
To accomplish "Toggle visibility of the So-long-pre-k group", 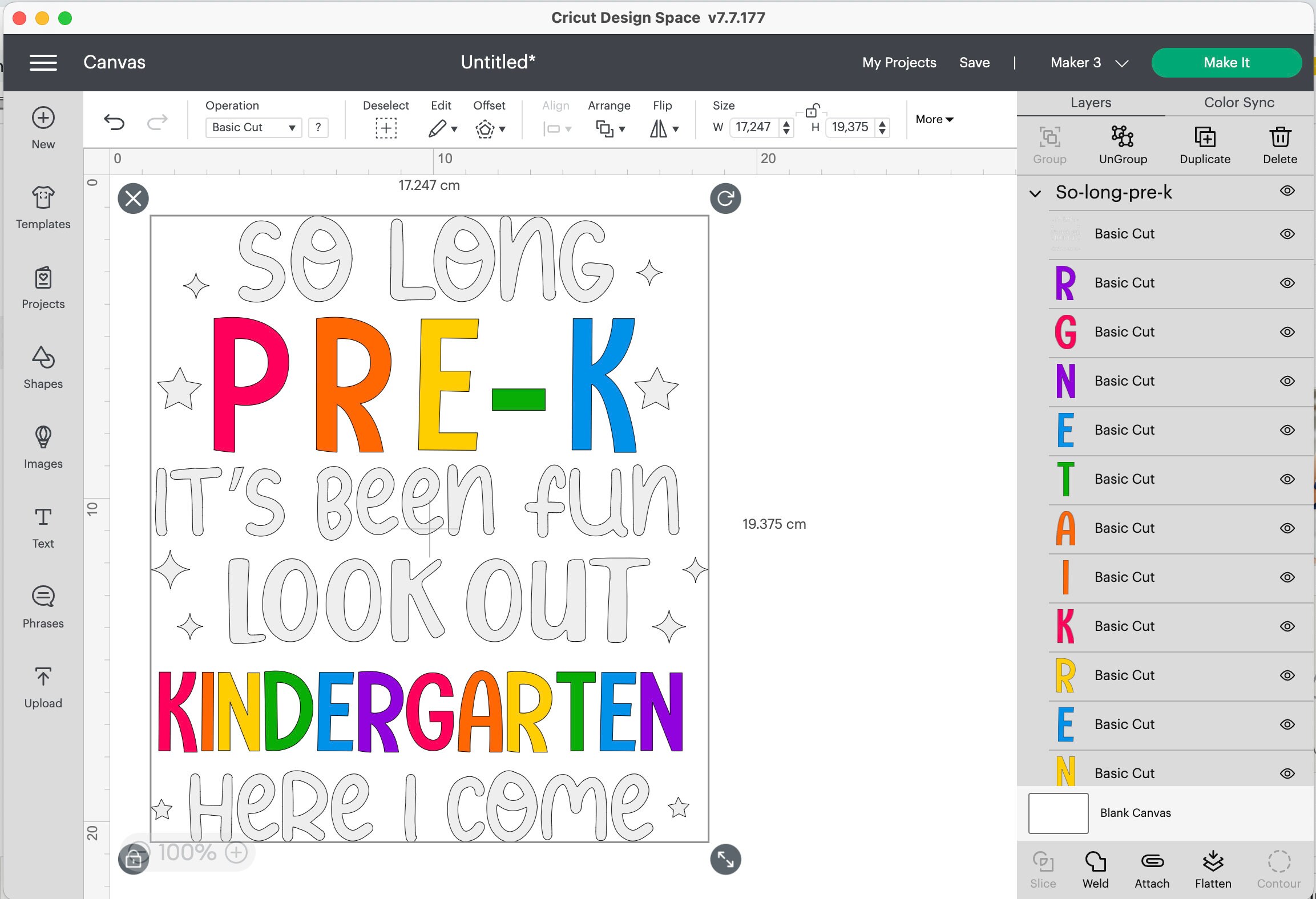I will (1287, 191).
